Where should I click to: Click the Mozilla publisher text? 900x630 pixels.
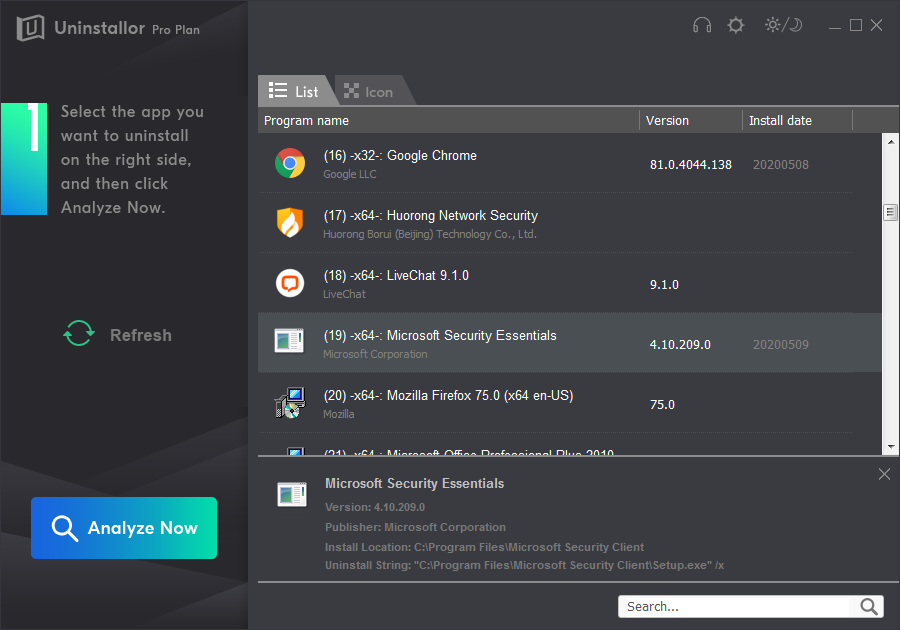339,414
